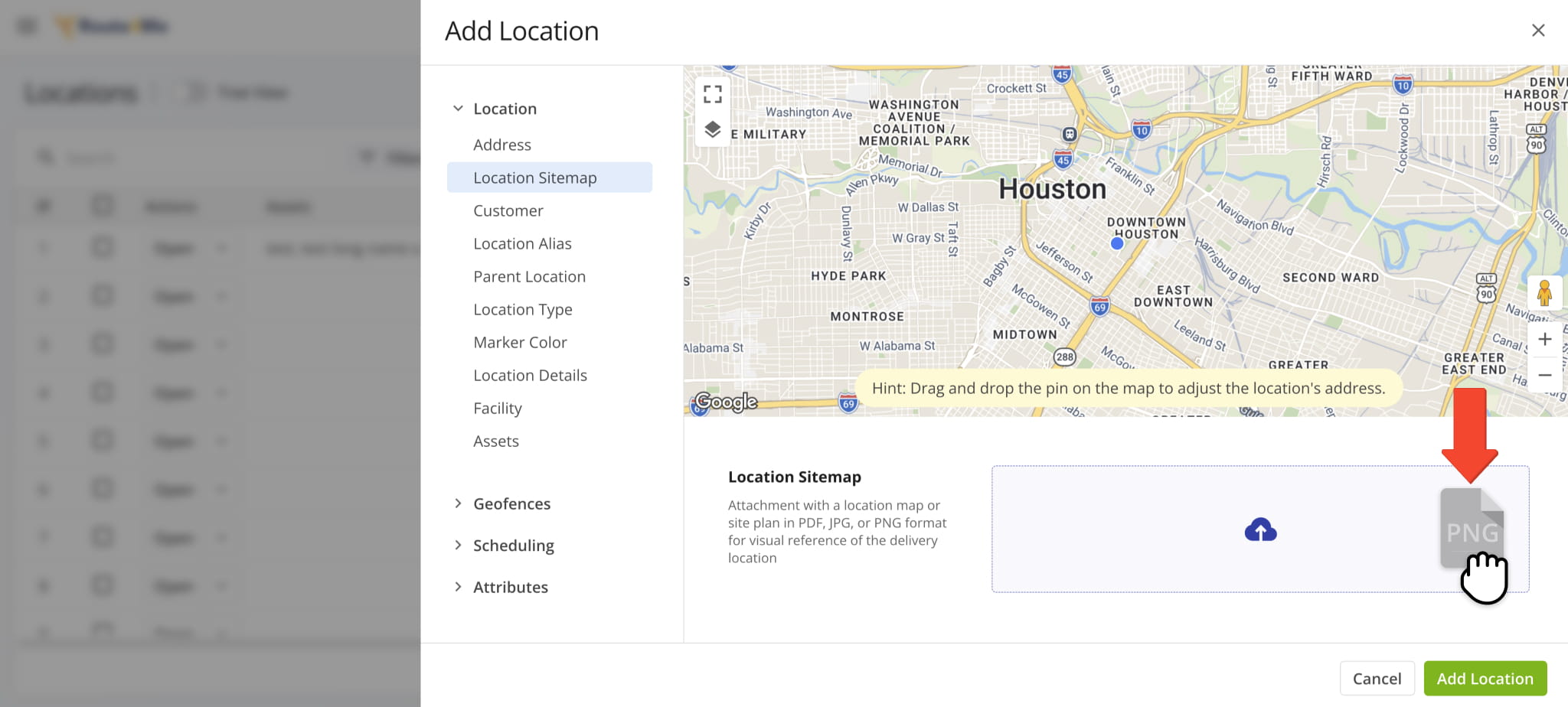Image resolution: width=1568 pixels, height=707 pixels.
Task: Go to Marker Color section
Action: [520, 342]
